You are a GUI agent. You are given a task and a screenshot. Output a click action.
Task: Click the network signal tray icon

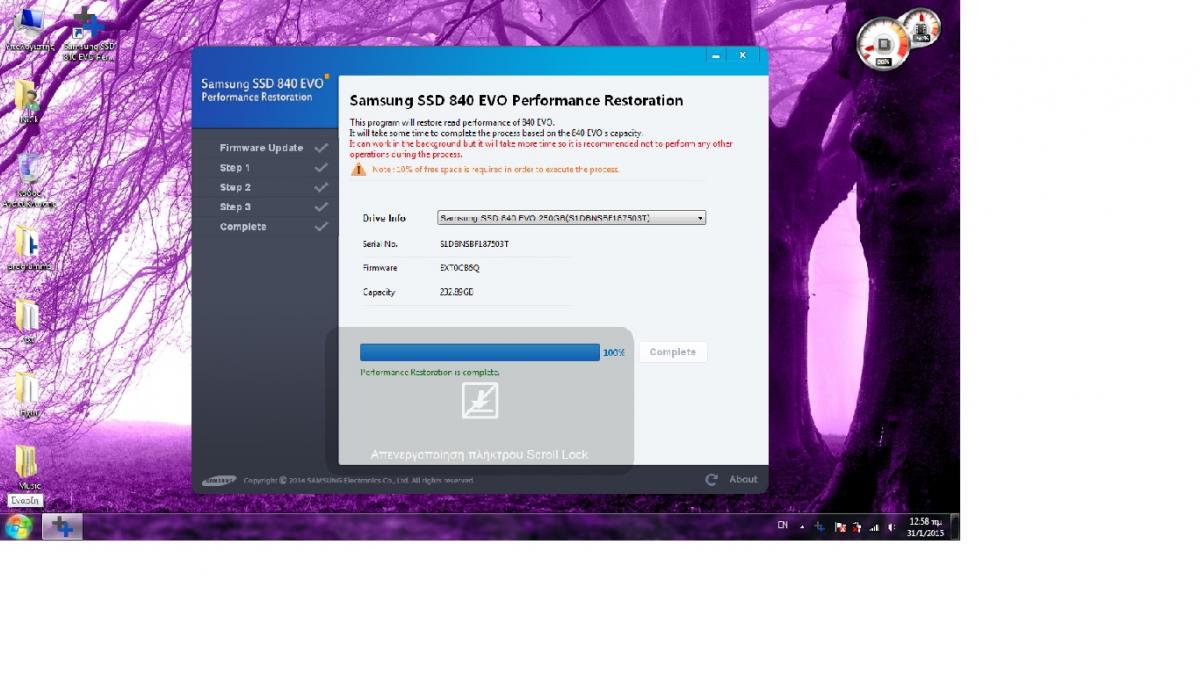(874, 527)
